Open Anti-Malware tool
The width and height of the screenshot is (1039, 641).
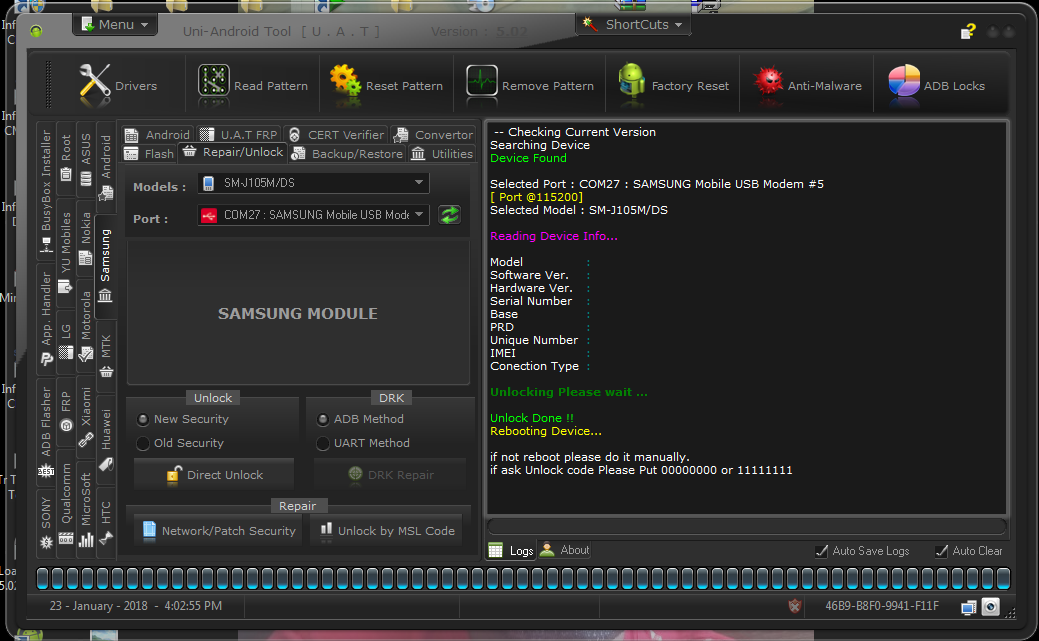tap(807, 85)
